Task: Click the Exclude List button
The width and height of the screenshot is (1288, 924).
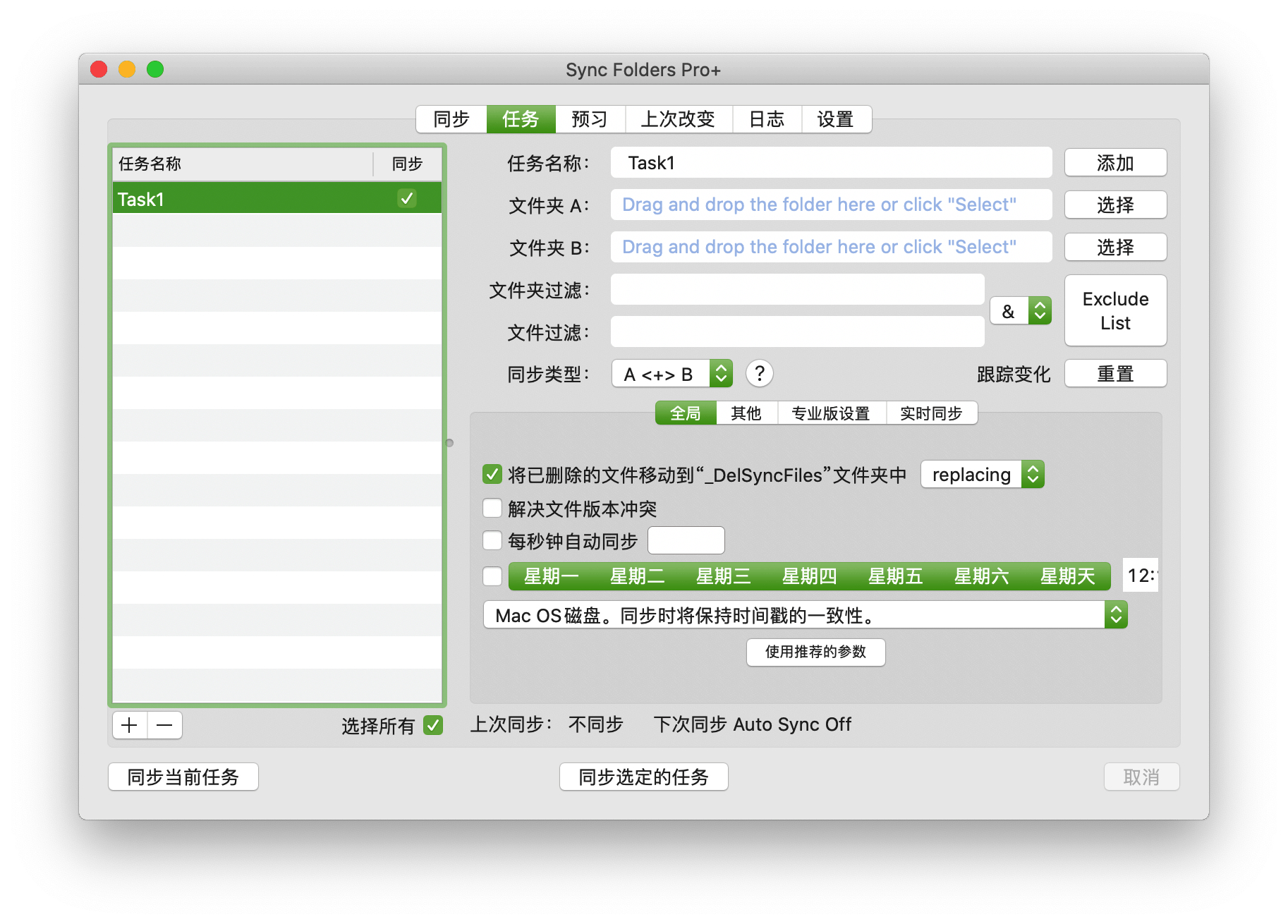Action: click(x=1115, y=311)
